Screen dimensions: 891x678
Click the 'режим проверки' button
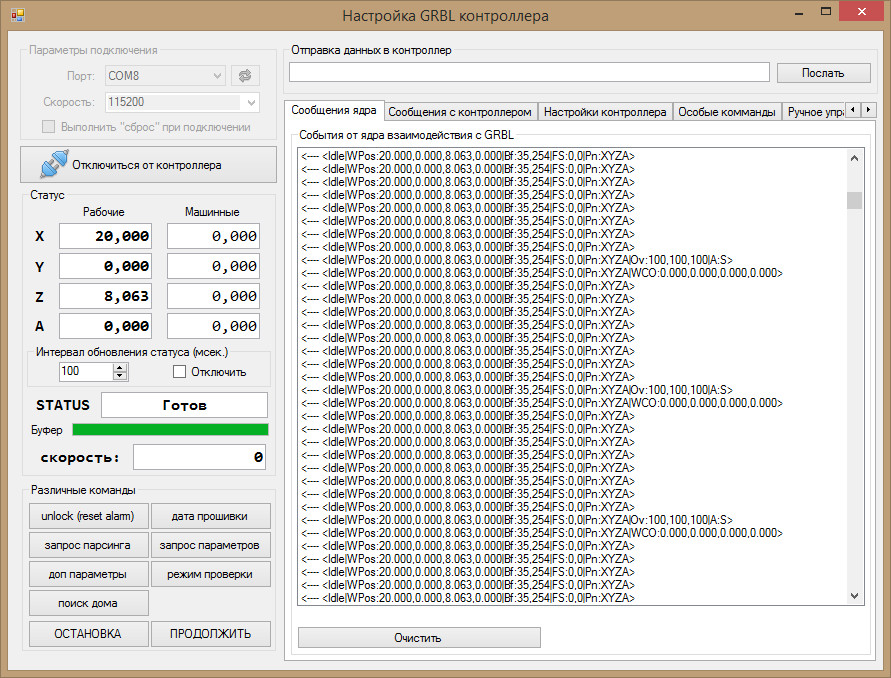pos(210,574)
